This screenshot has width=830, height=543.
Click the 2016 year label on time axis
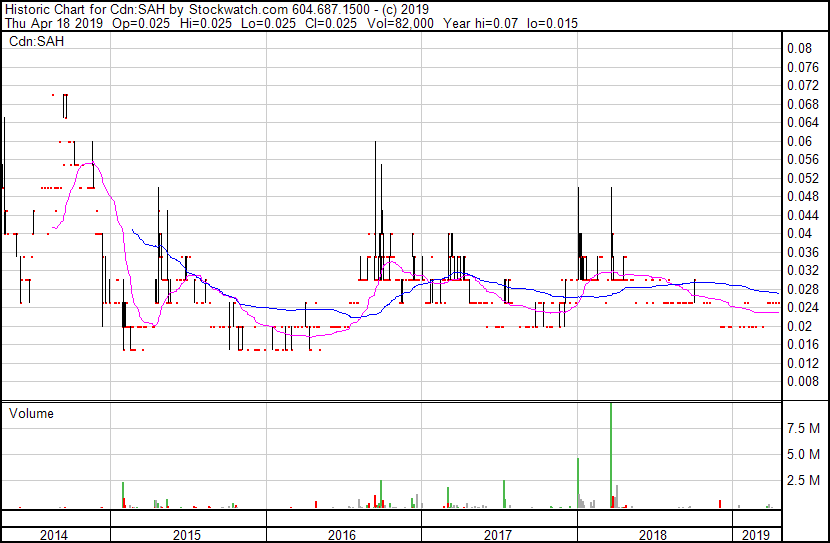(x=342, y=535)
